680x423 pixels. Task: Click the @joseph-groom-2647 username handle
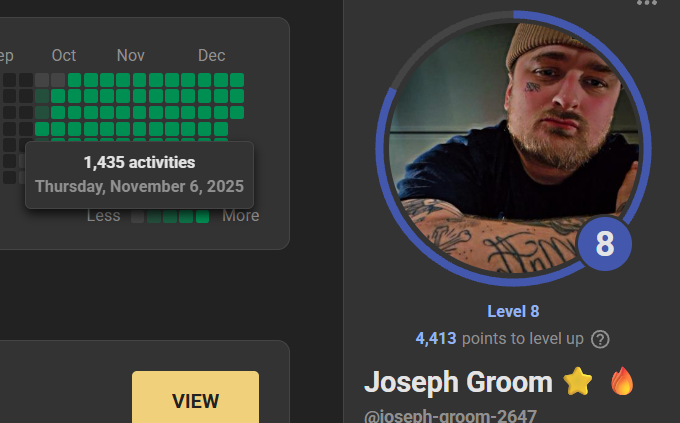[451, 416]
